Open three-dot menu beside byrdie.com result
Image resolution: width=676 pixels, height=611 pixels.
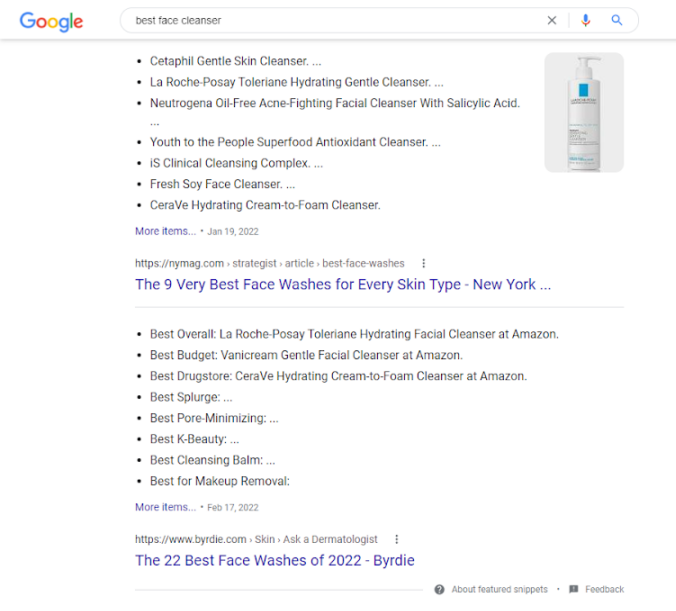(397, 539)
